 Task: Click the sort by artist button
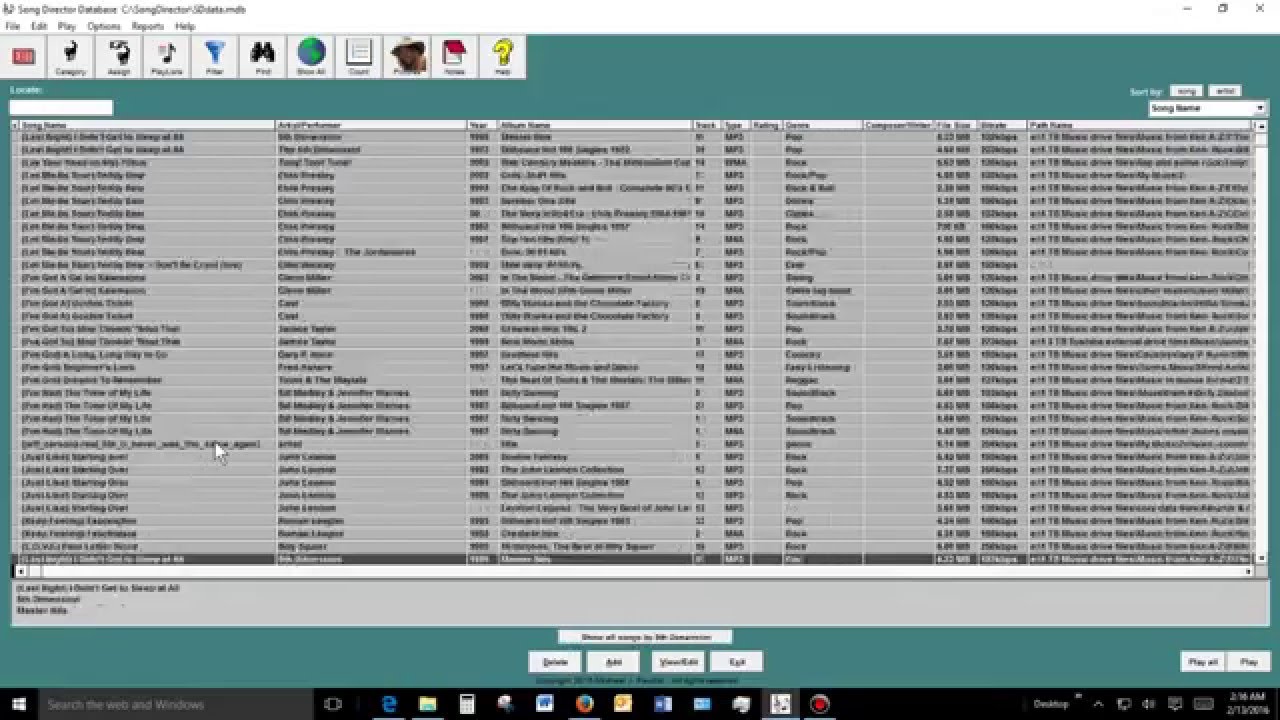click(1224, 91)
